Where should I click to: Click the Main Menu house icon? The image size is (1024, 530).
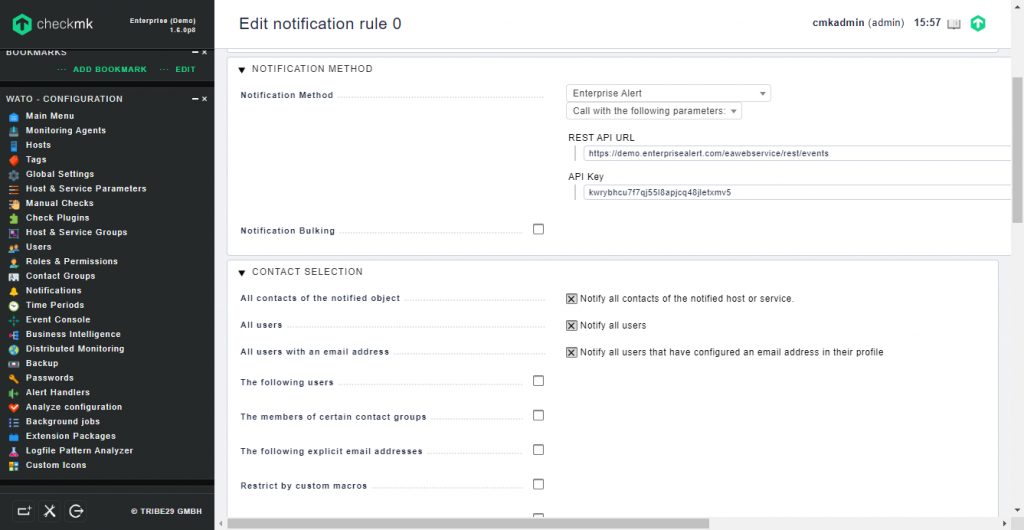14,117
